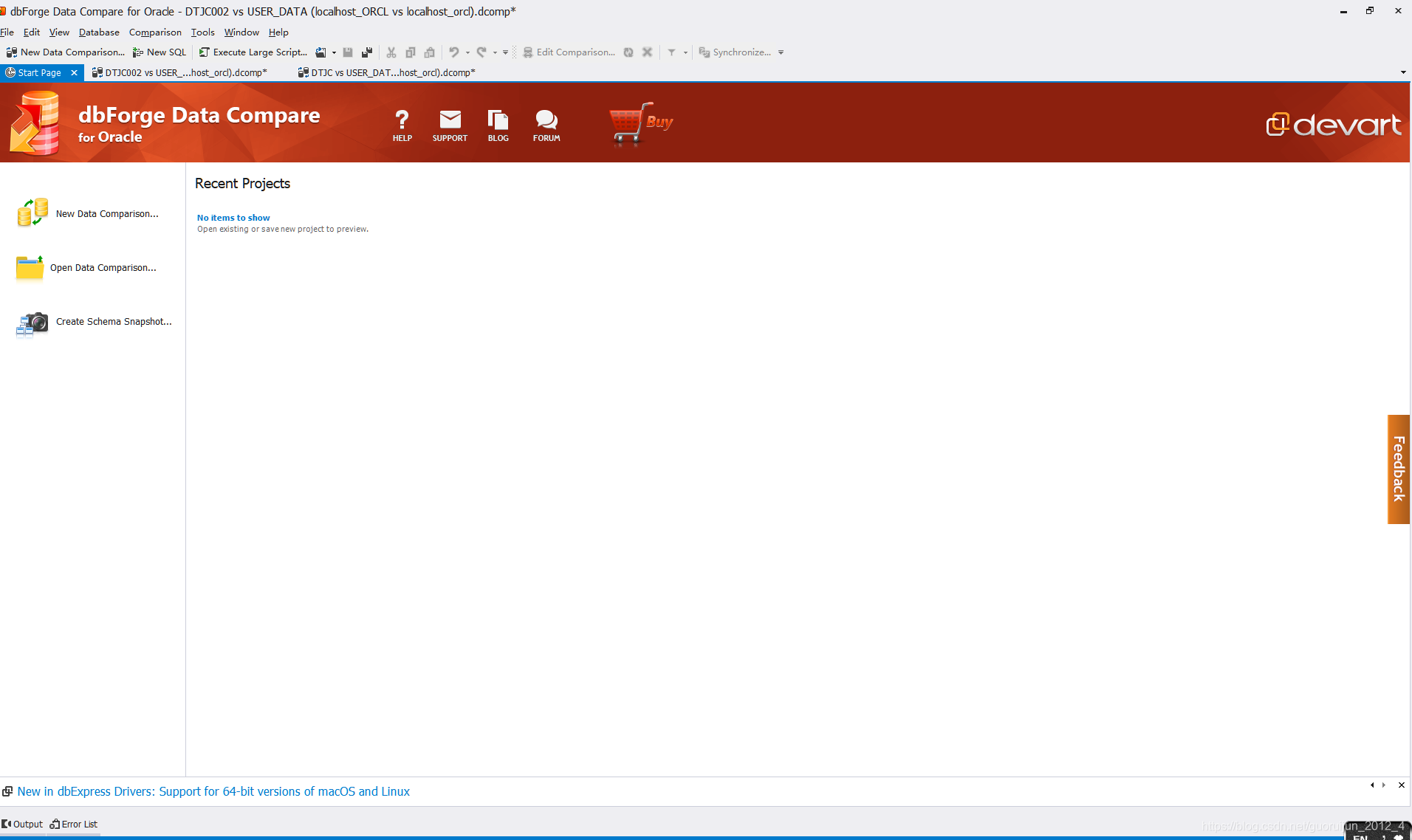The image size is (1412, 840).
Task: Open the document tabs list dropdown
Action: click(x=1403, y=72)
